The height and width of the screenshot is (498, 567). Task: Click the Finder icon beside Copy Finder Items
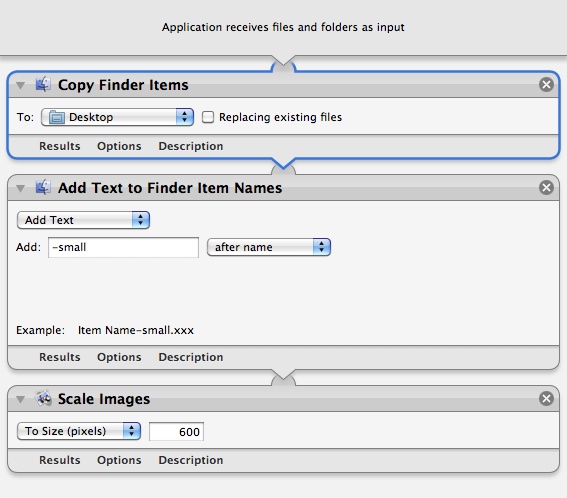click(43, 84)
